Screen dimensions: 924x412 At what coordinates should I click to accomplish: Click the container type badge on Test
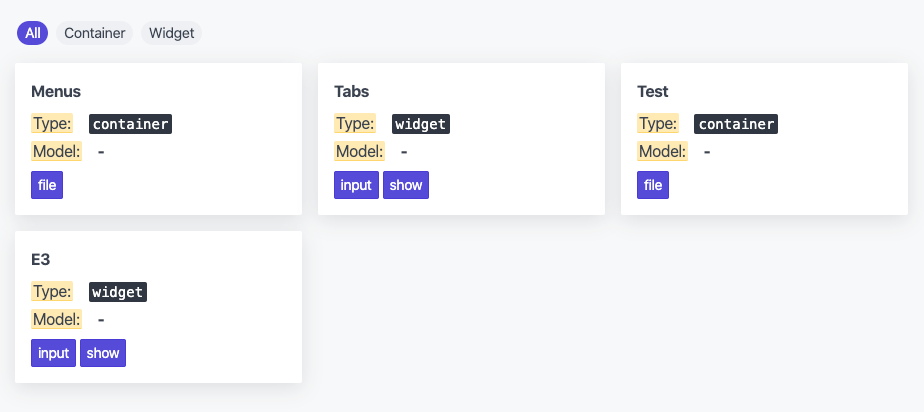click(736, 124)
